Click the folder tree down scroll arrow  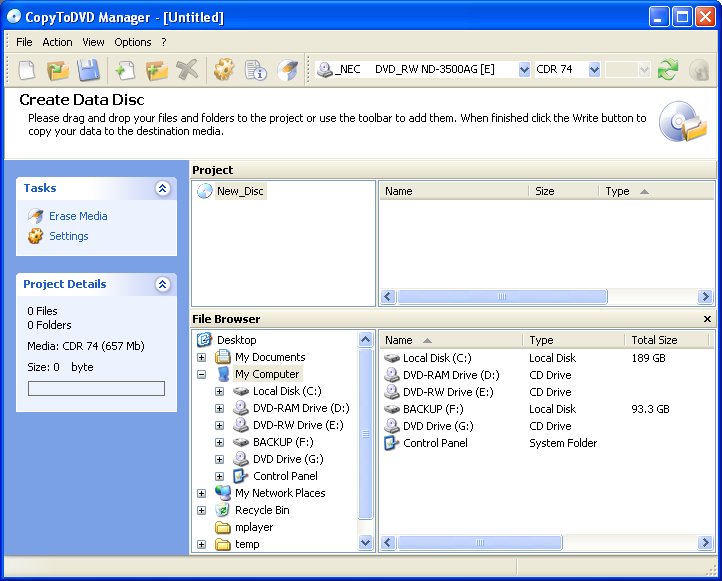click(x=366, y=542)
